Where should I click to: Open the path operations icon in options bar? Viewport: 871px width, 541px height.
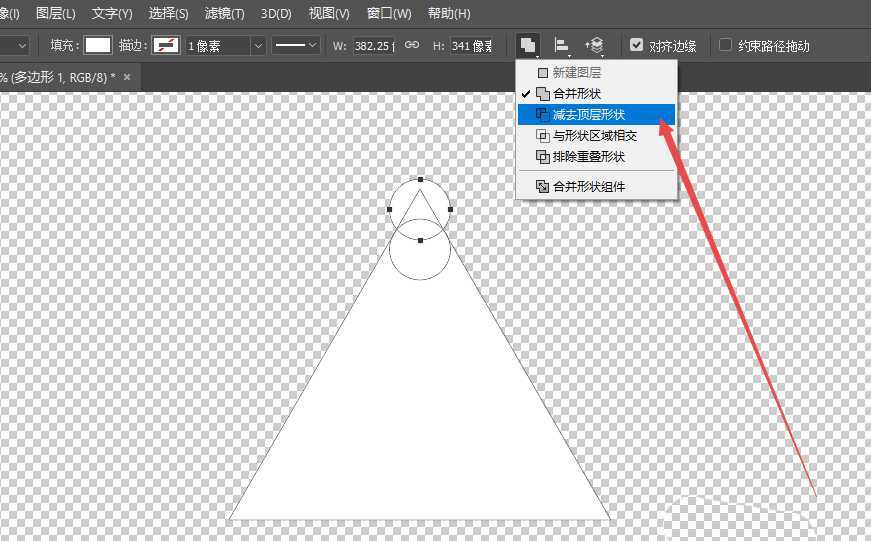[x=527, y=45]
